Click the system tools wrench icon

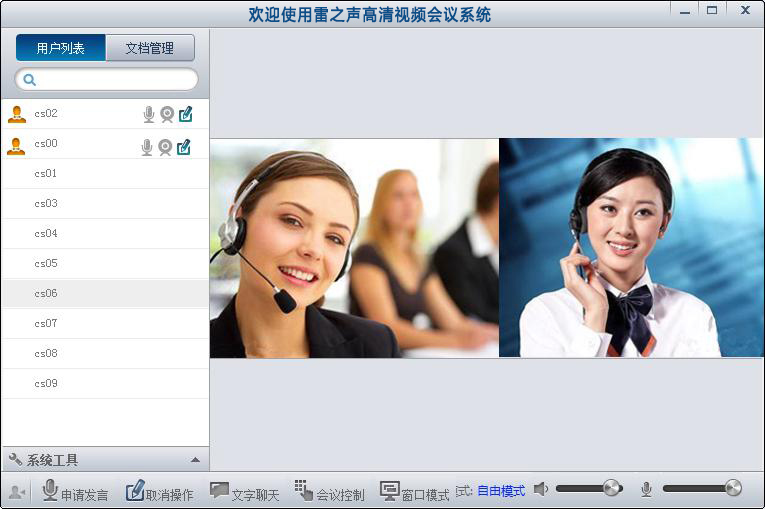15,459
